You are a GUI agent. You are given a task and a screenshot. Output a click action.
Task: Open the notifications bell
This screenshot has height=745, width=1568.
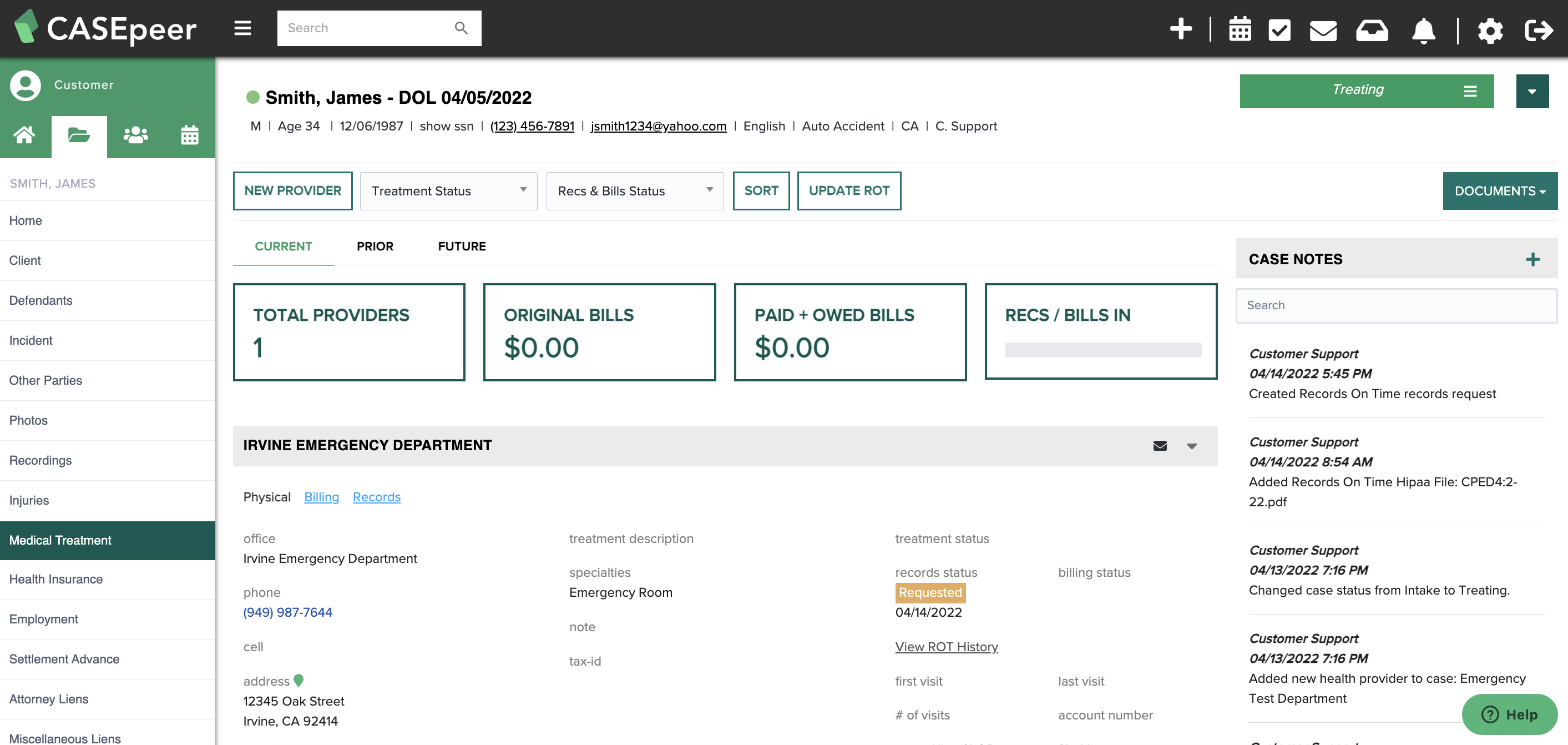[1423, 30]
